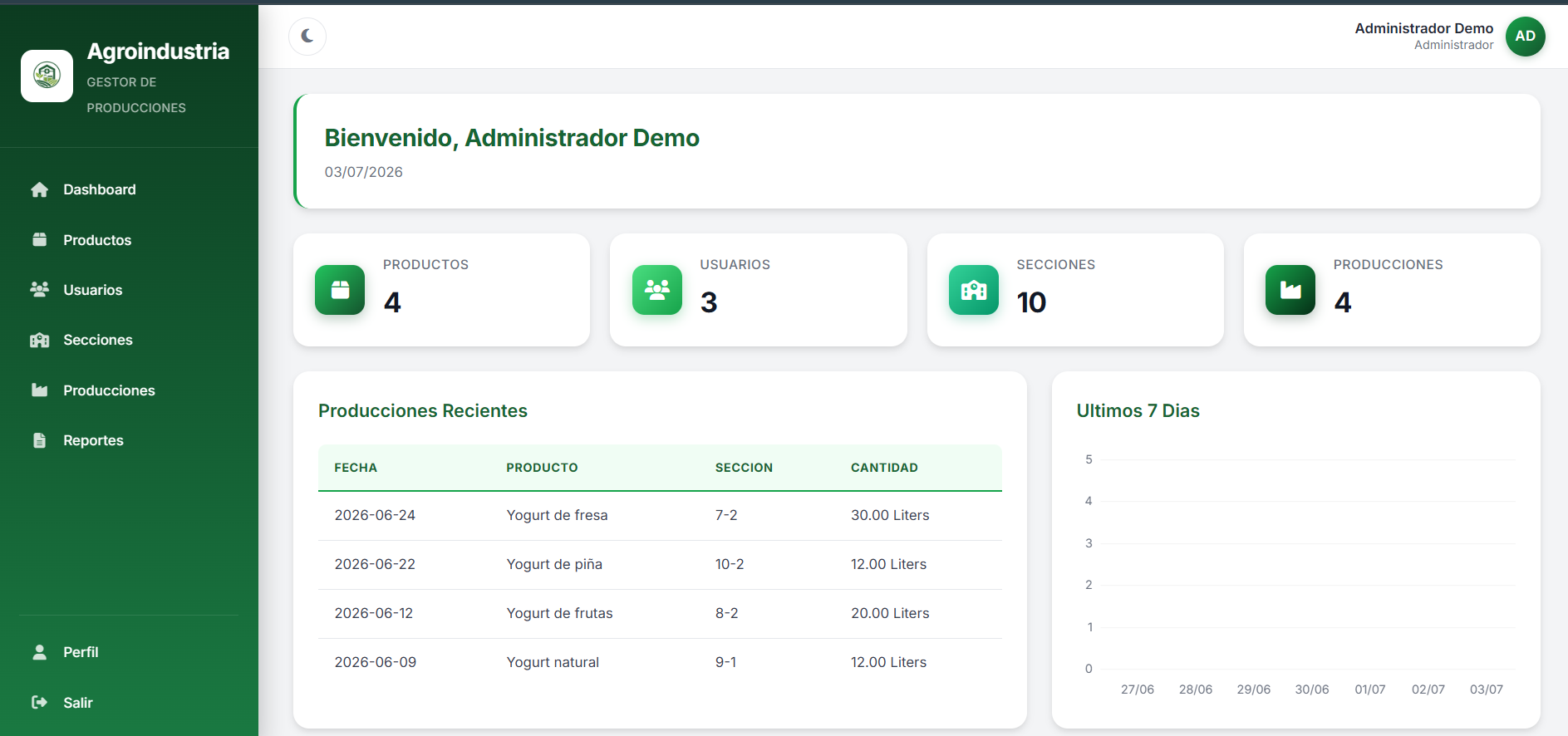Click the 9-1 section cell
This screenshot has height=736, width=1568.
click(x=725, y=662)
